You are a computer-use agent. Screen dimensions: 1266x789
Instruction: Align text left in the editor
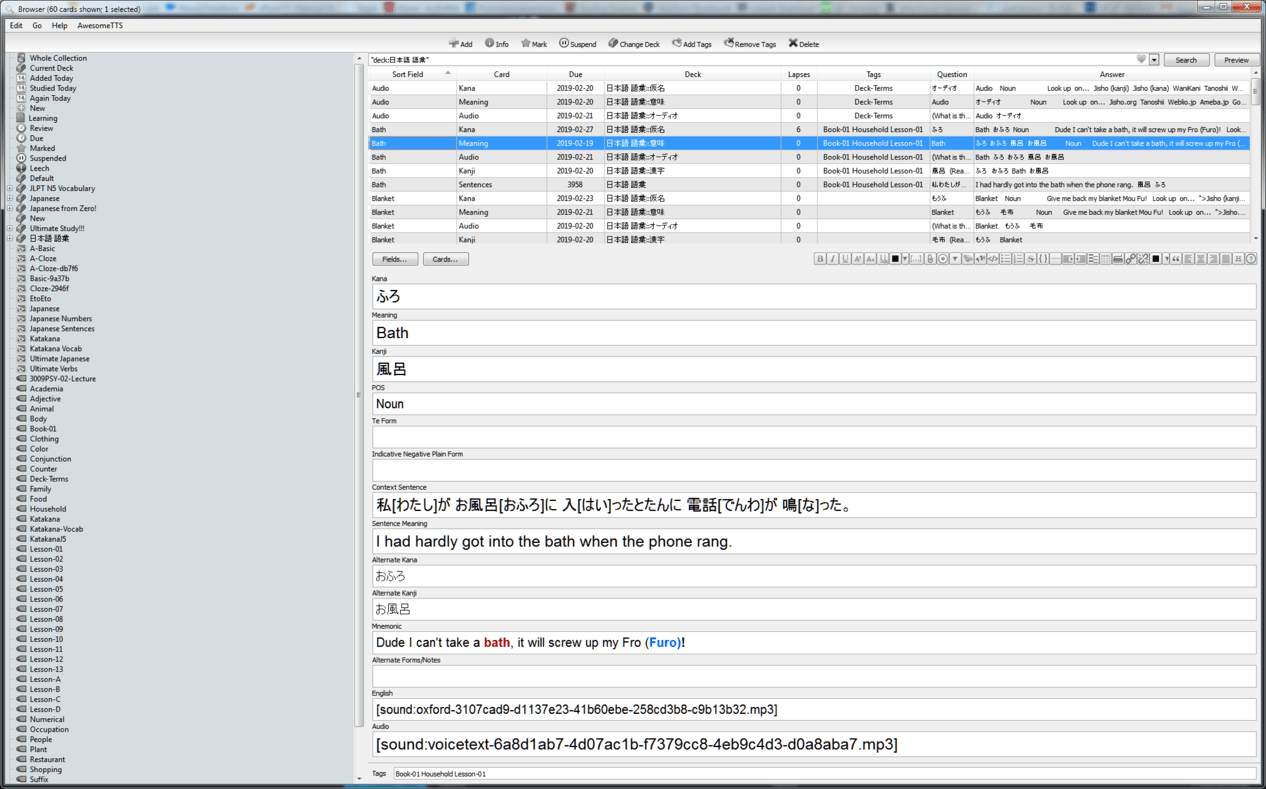click(1187, 259)
